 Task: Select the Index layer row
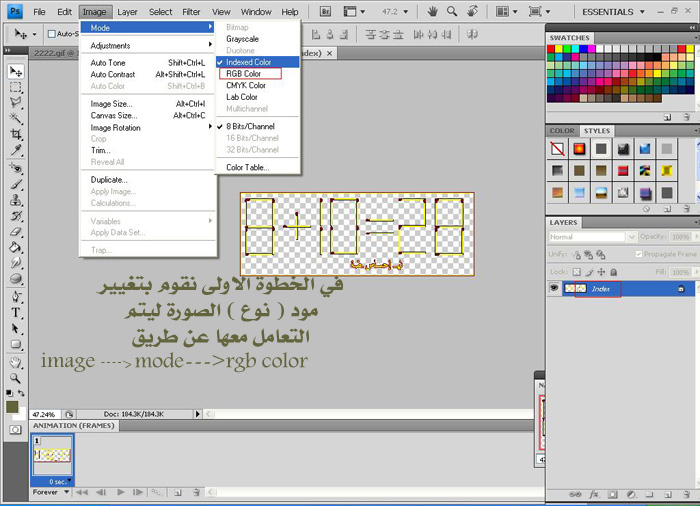point(621,289)
